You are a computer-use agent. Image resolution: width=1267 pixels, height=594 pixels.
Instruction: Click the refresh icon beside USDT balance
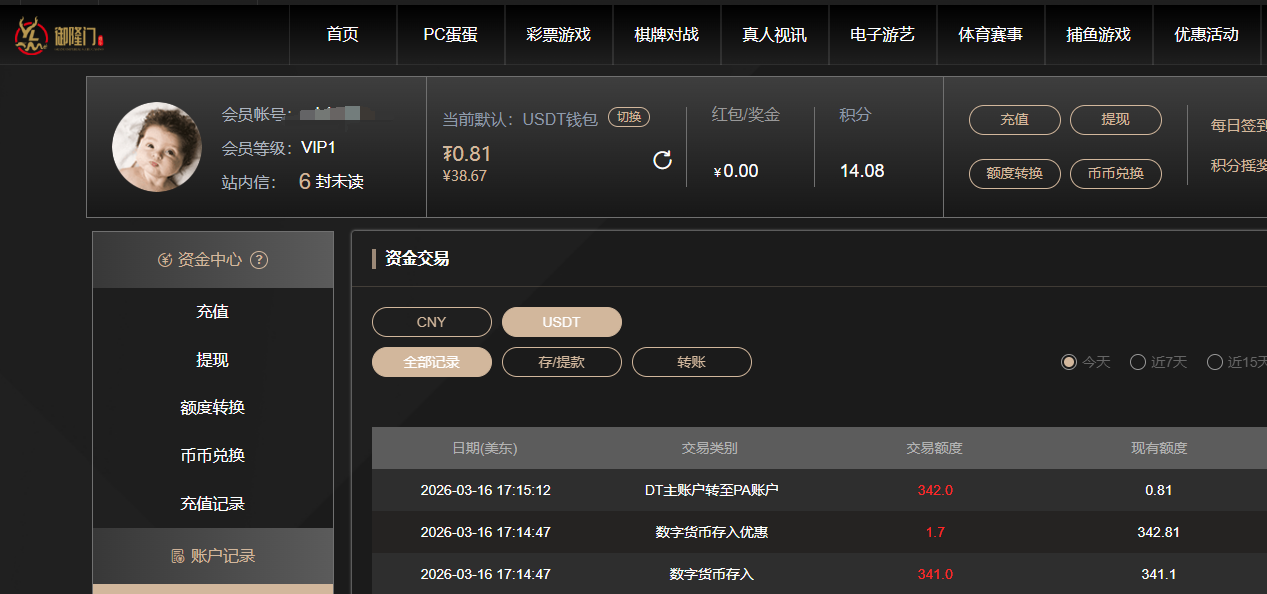click(x=662, y=160)
